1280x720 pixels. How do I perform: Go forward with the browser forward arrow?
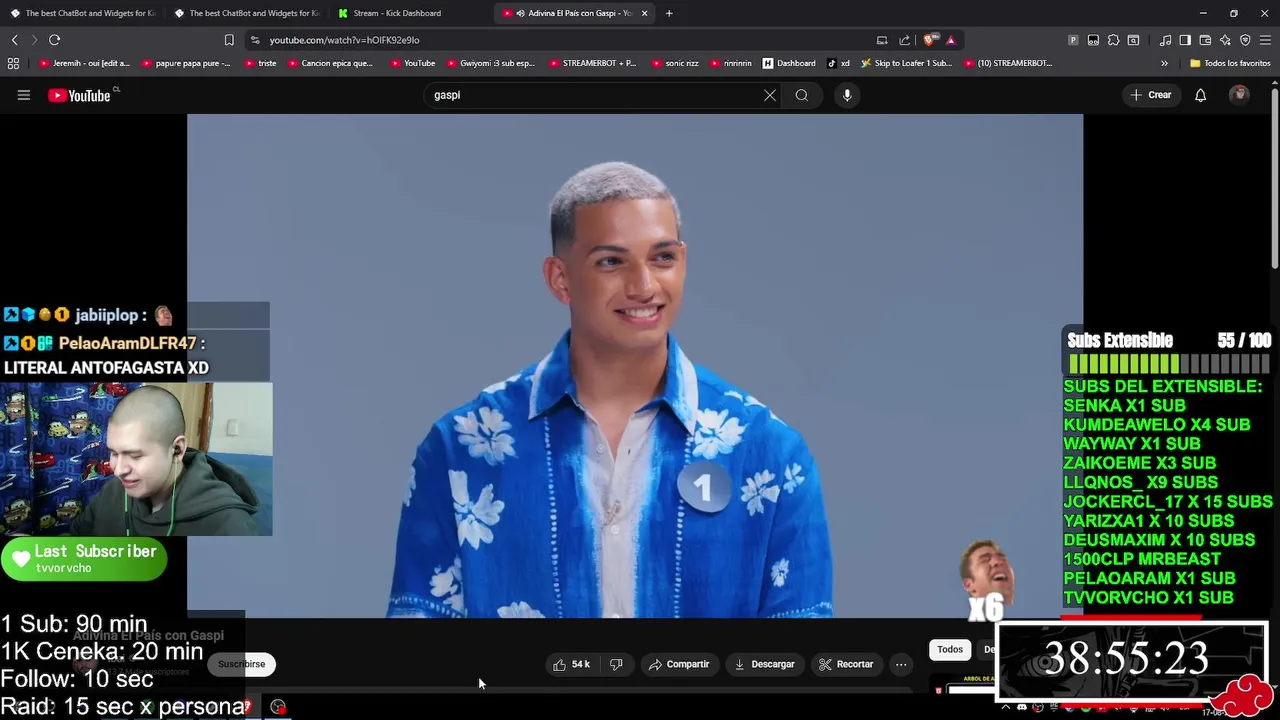click(x=34, y=40)
